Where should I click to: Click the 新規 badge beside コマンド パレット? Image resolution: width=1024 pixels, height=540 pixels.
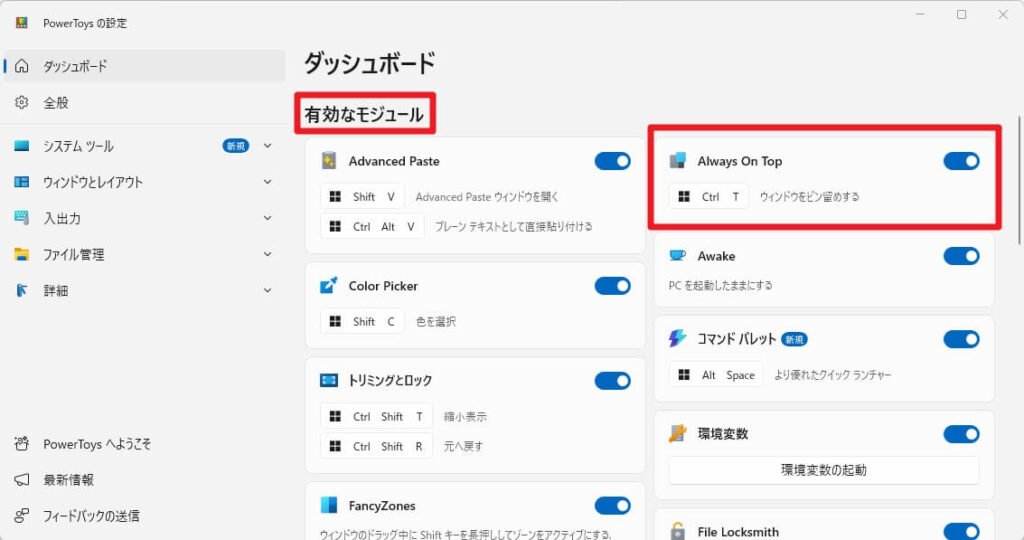pyautogui.click(x=794, y=339)
